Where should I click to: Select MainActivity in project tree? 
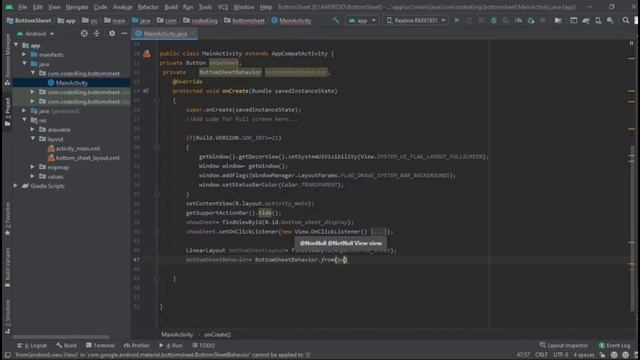pyautogui.click(x=71, y=83)
